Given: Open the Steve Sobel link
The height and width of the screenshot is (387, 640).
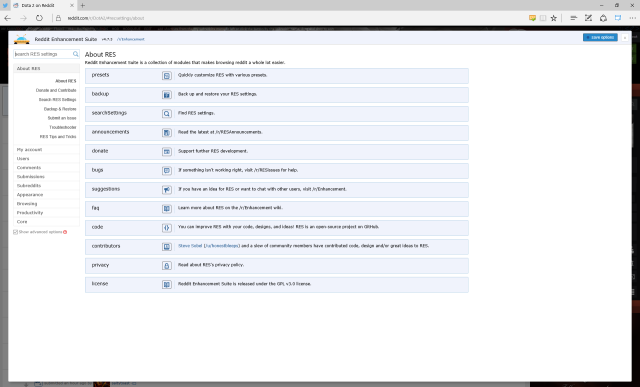Looking at the screenshot, I should click(190, 246).
